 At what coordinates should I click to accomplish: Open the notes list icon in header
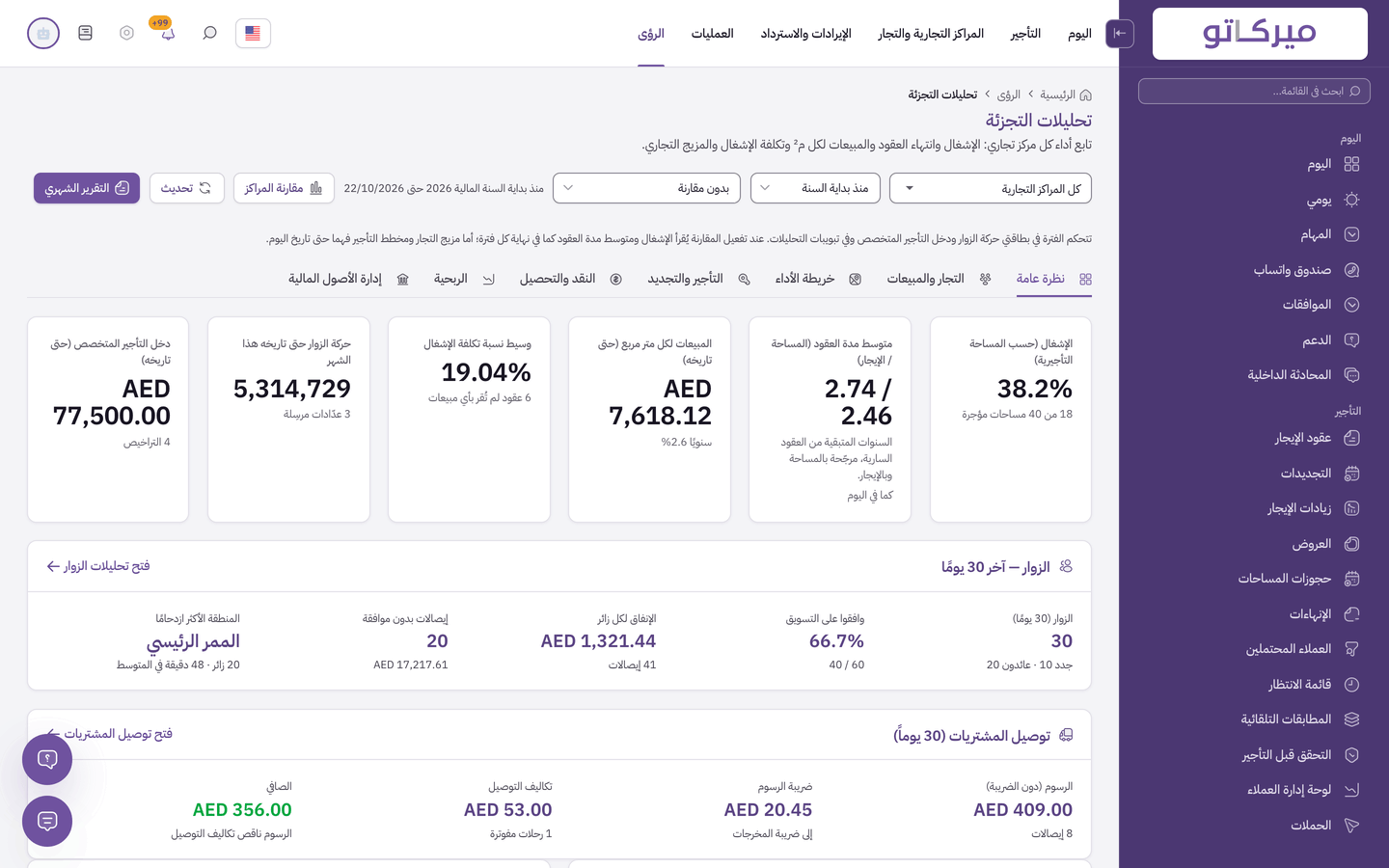[85, 33]
